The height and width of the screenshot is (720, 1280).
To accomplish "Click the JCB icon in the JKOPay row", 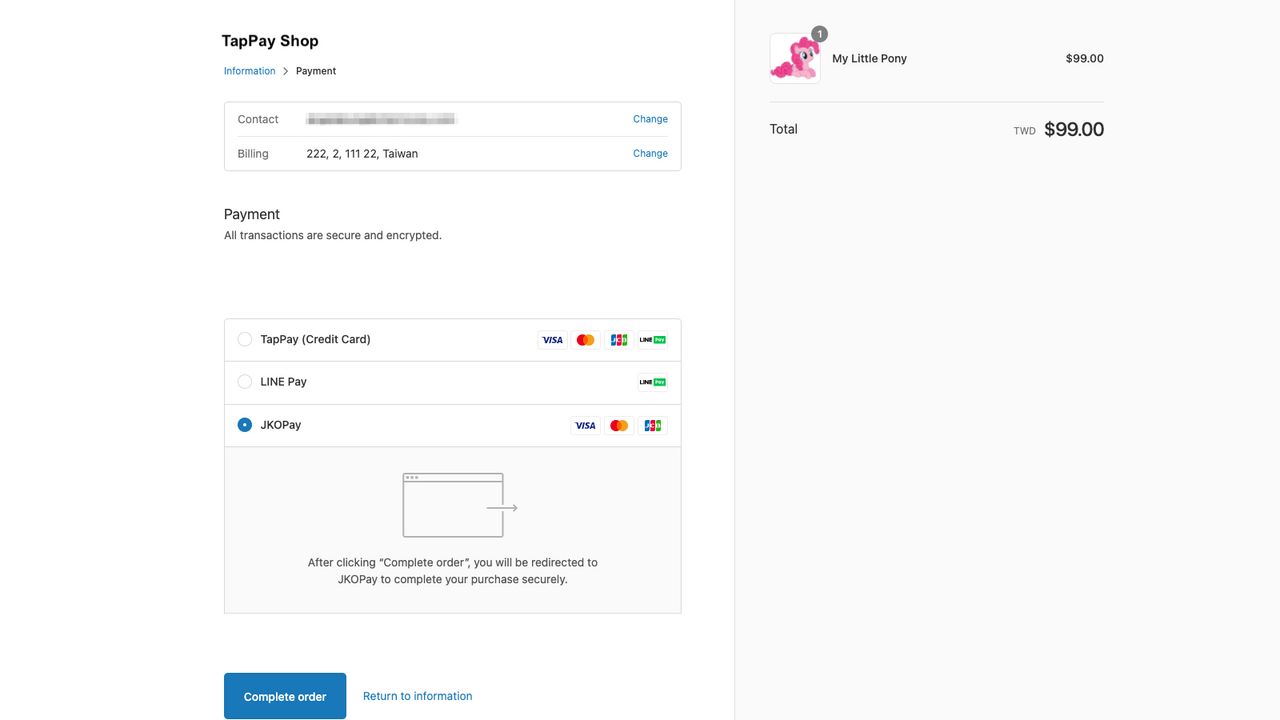I will (653, 425).
